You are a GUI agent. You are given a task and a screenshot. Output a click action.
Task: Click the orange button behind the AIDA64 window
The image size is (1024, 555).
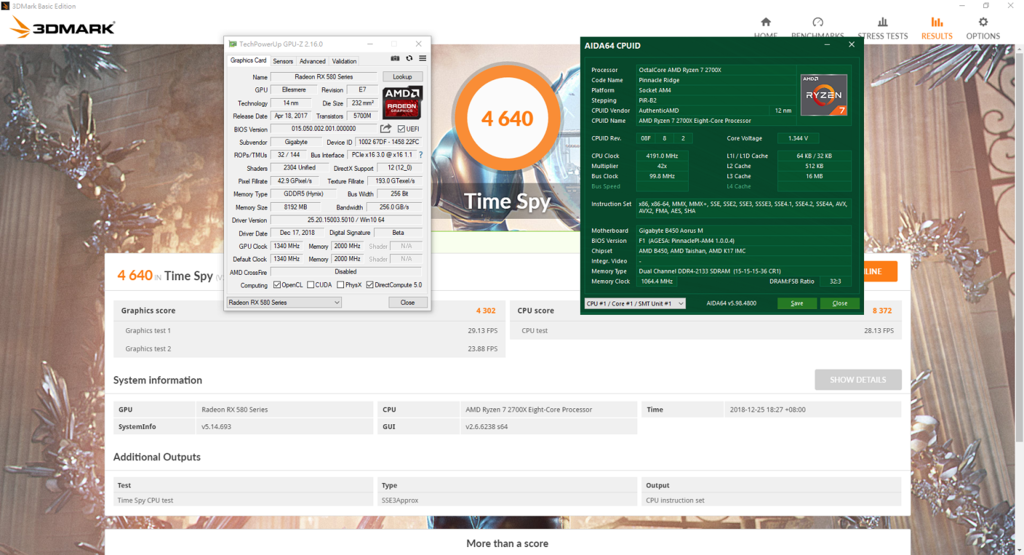point(880,271)
